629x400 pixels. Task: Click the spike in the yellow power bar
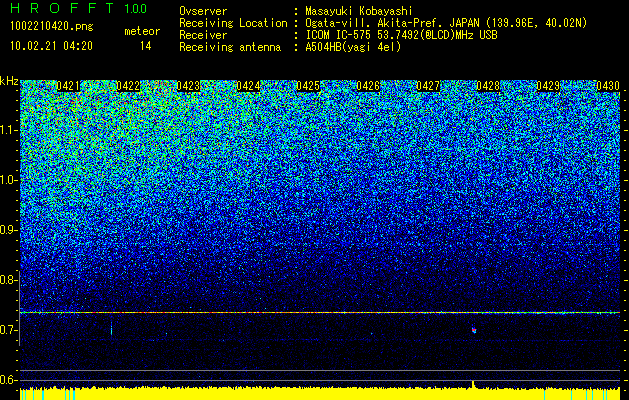[473, 385]
